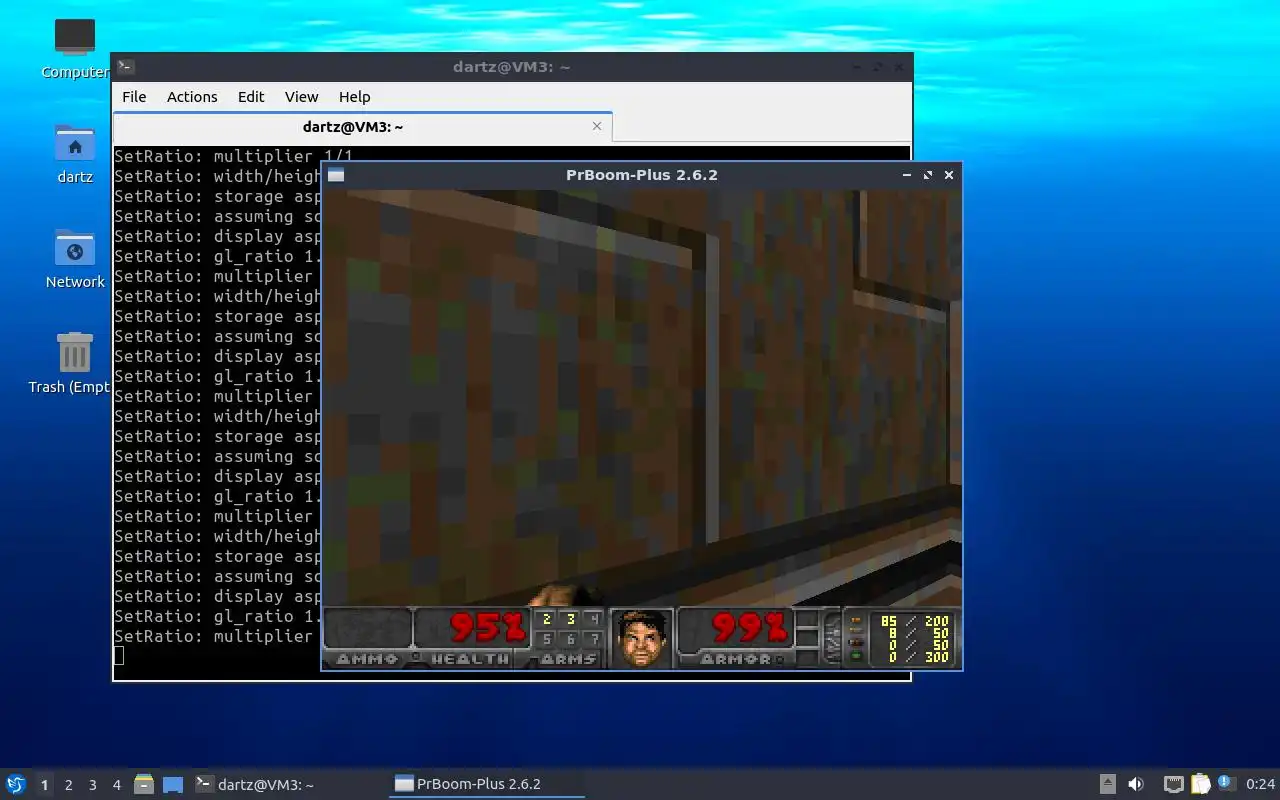Click arms slot number 7
The image size is (1280, 800).
595,639
